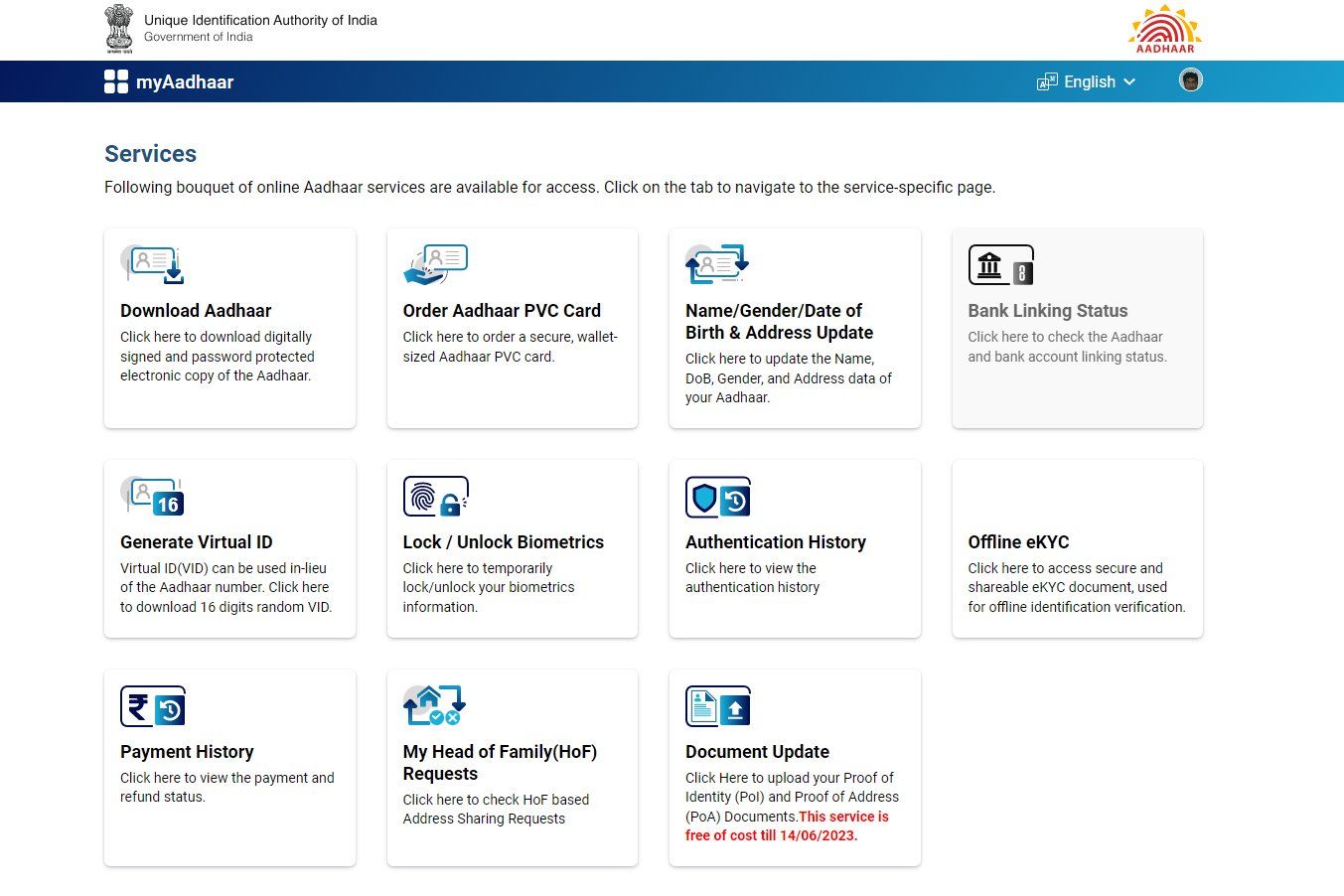
Task: Open the Download Aadhaar service title
Action: coord(196,311)
